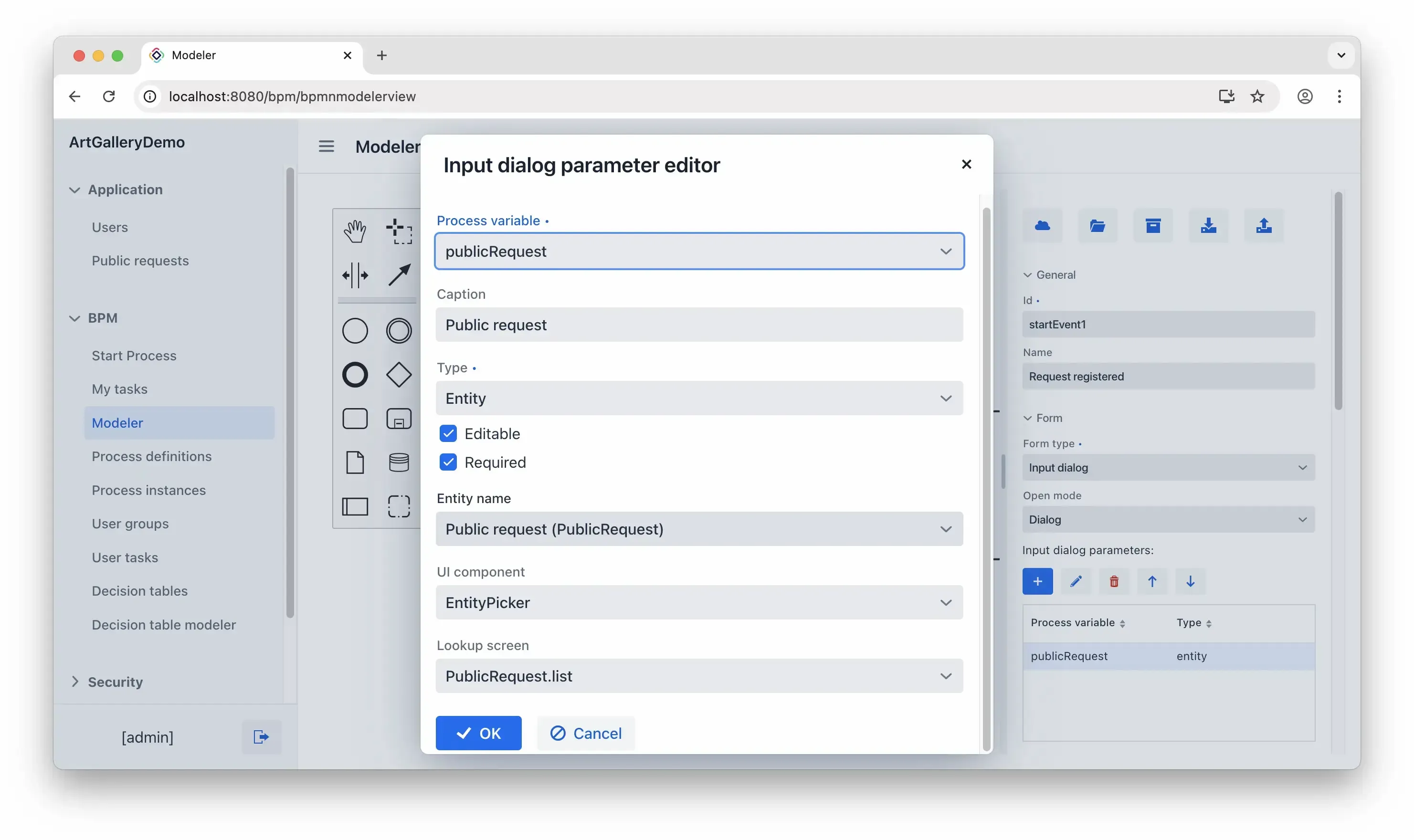Image resolution: width=1414 pixels, height=840 pixels.
Task: Select the Hand tool in palette
Action: click(355, 231)
